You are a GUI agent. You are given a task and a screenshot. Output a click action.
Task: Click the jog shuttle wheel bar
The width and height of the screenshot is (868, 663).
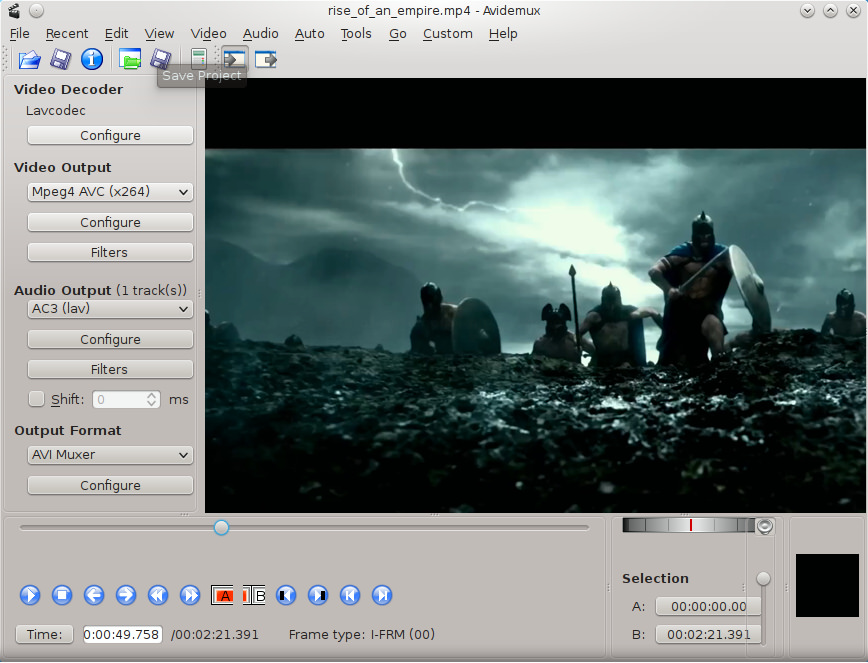pos(689,525)
